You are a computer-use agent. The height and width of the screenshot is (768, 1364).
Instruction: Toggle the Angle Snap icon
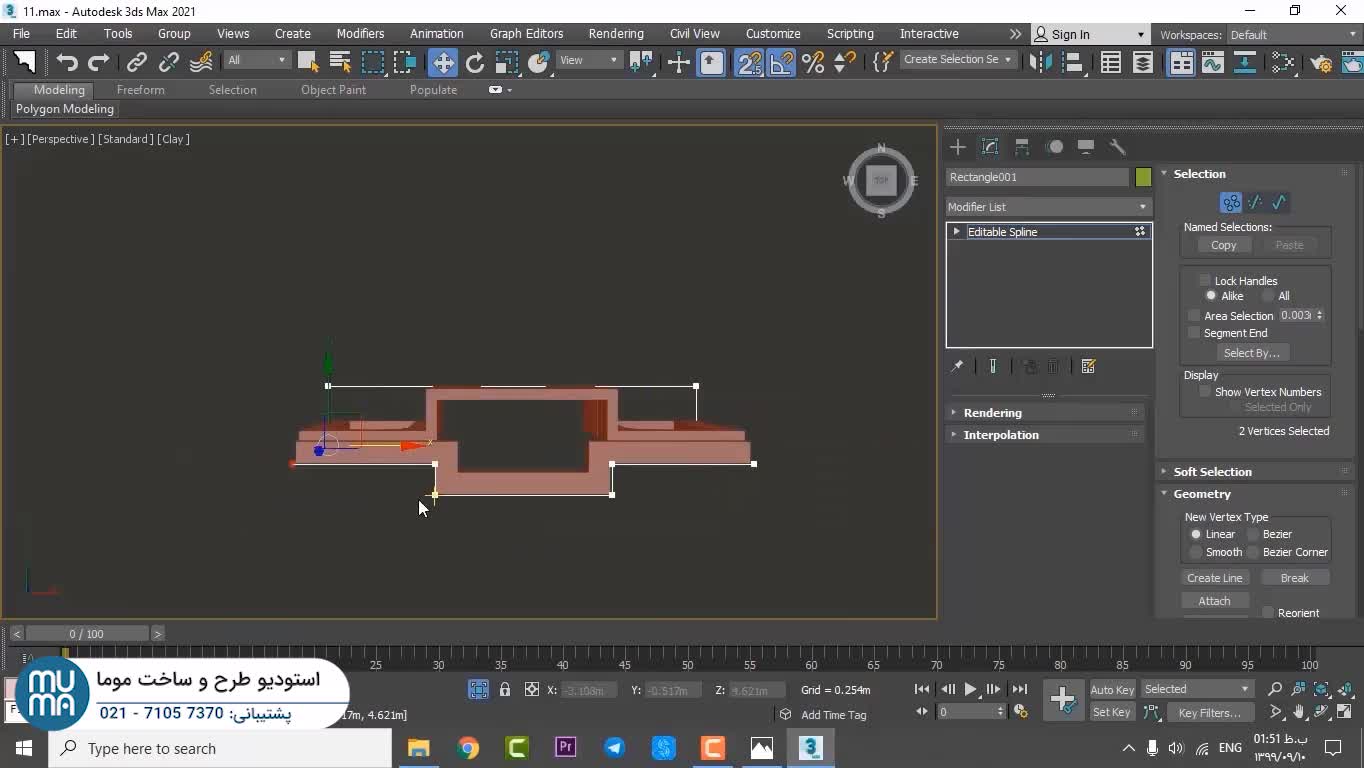[781, 62]
